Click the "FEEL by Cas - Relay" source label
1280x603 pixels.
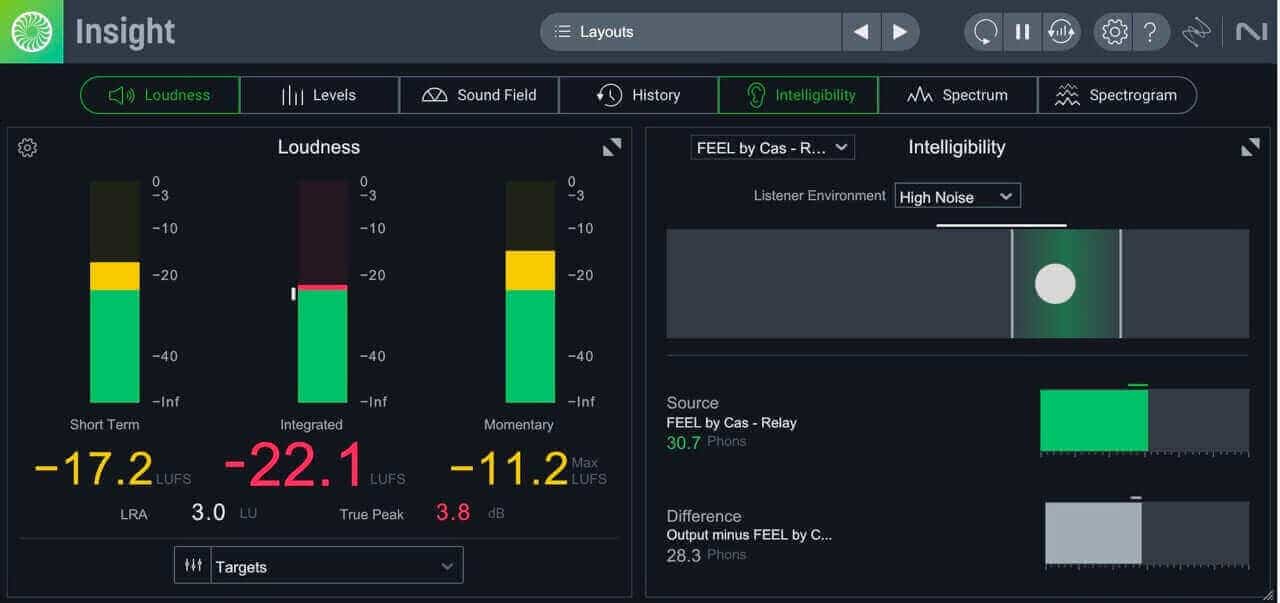[732, 423]
